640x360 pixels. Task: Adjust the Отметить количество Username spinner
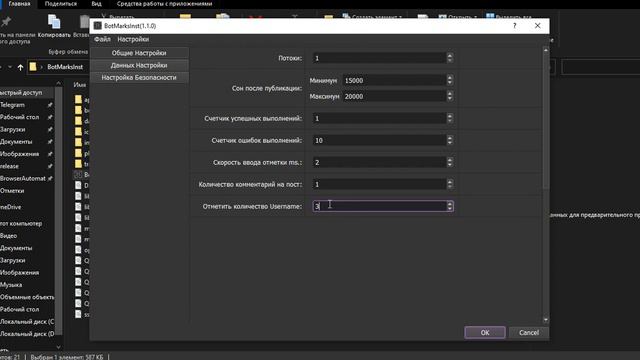[449, 206]
